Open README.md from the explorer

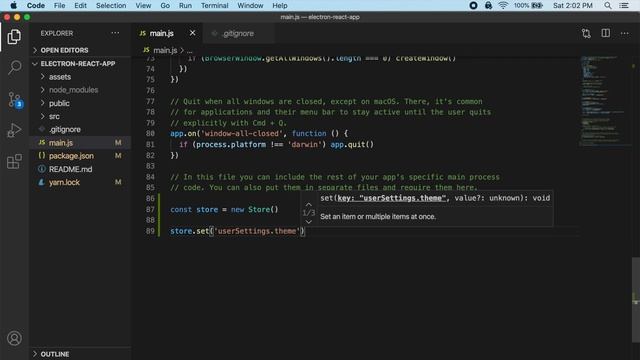(x=70, y=169)
